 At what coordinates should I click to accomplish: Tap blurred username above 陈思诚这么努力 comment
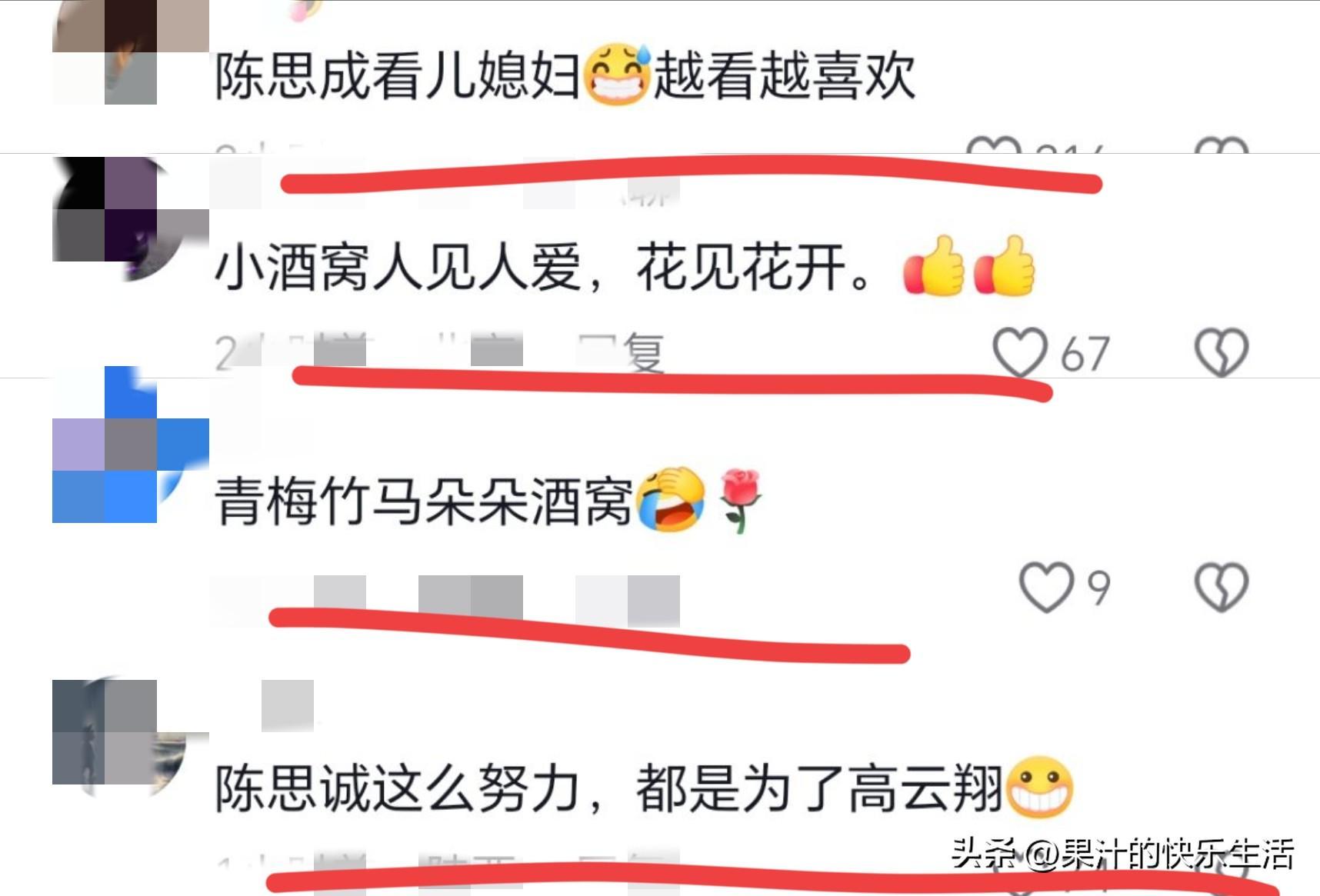pyautogui.click(x=287, y=705)
